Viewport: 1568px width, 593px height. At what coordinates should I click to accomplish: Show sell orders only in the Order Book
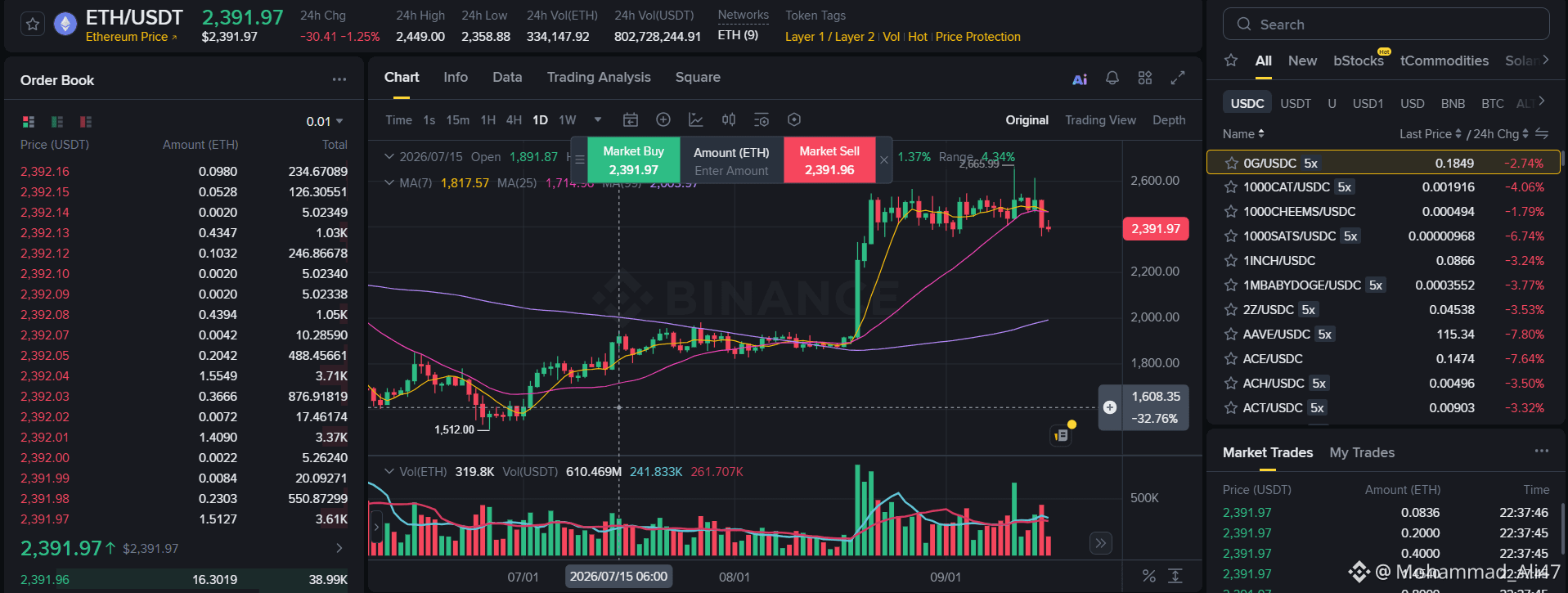[x=86, y=122]
